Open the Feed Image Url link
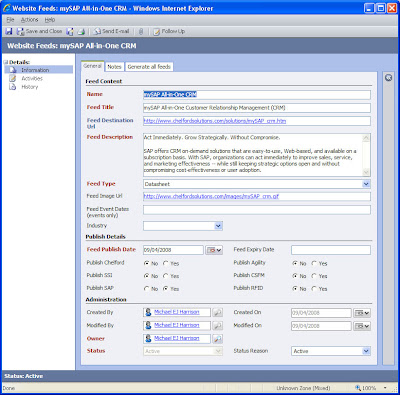 pos(211,196)
